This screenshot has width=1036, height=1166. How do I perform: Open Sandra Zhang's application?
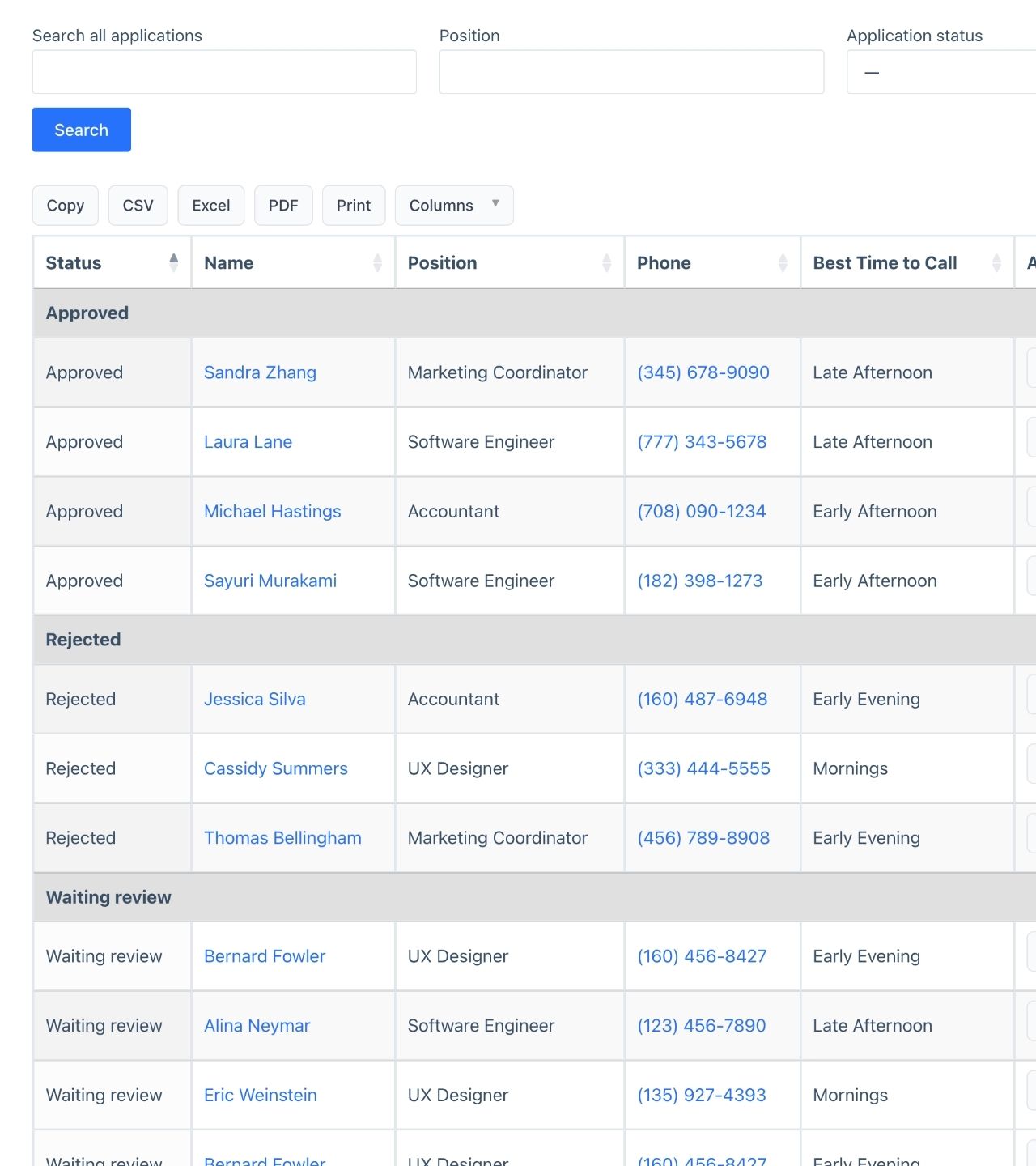(x=260, y=372)
